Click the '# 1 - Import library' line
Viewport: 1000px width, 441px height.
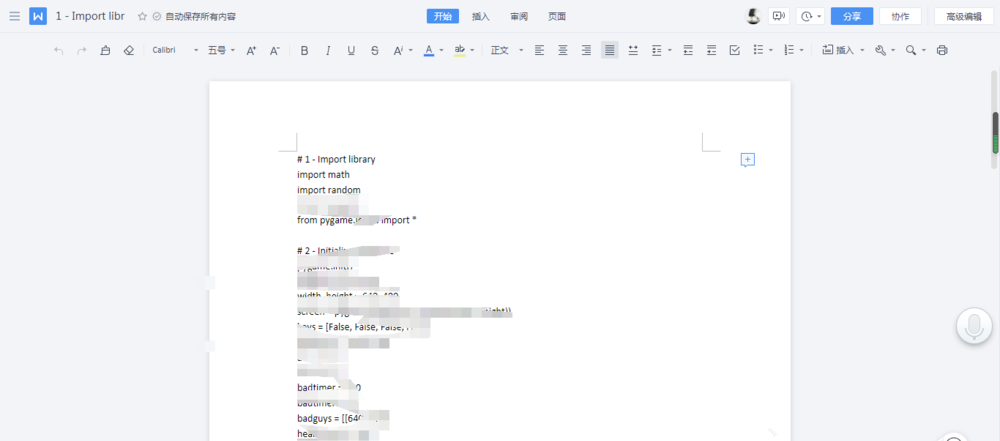tap(336, 160)
